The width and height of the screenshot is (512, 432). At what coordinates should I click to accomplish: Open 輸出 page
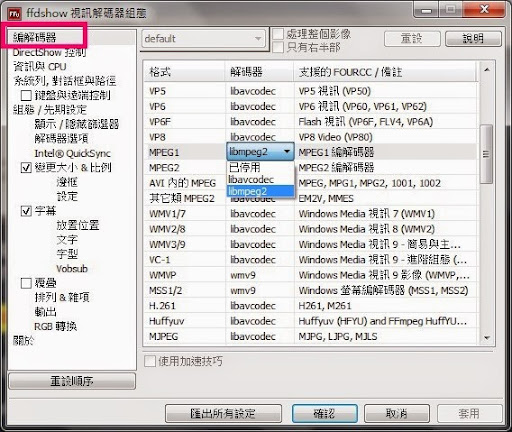(45, 312)
